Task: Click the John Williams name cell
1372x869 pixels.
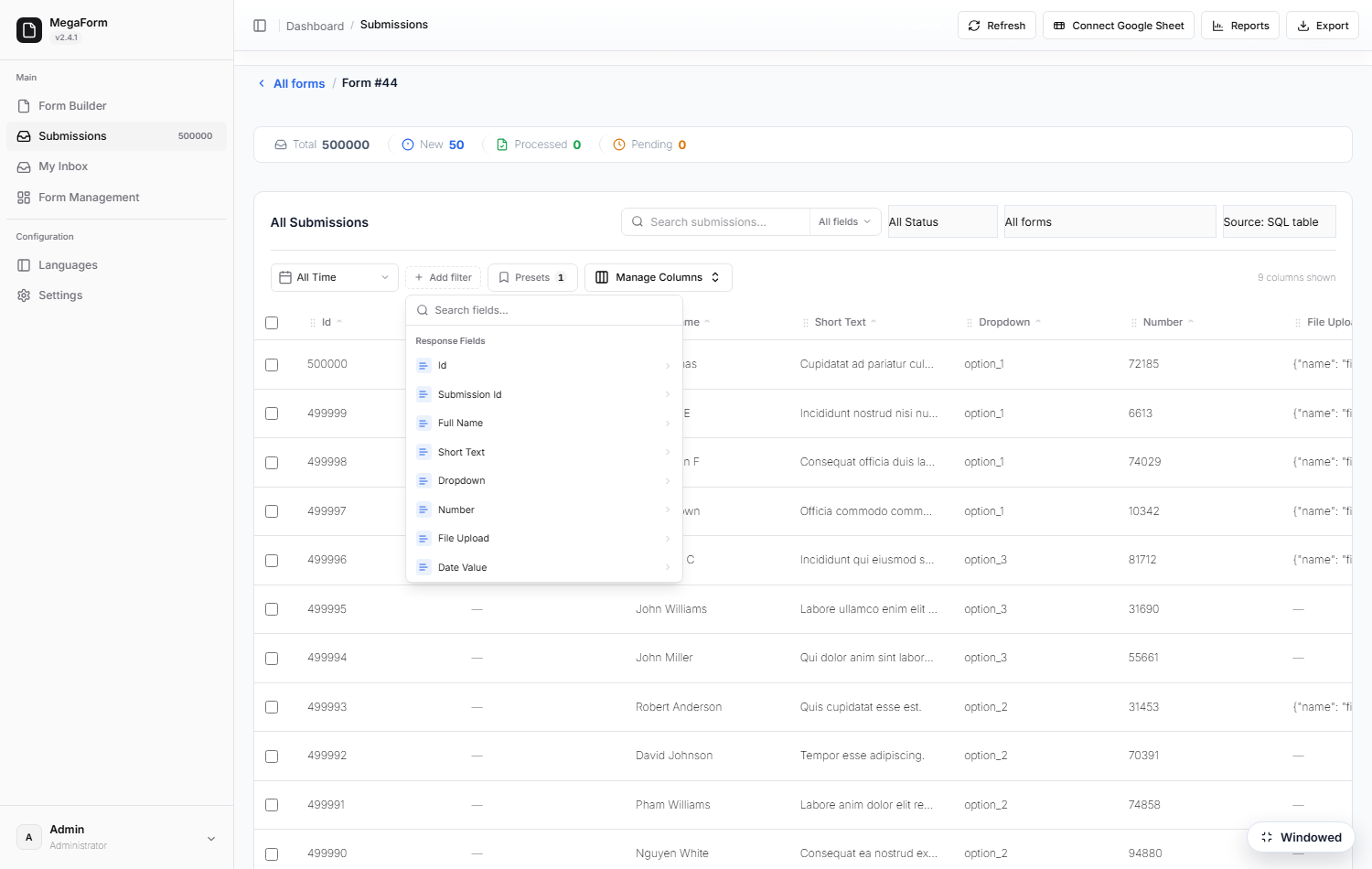Action: click(671, 609)
